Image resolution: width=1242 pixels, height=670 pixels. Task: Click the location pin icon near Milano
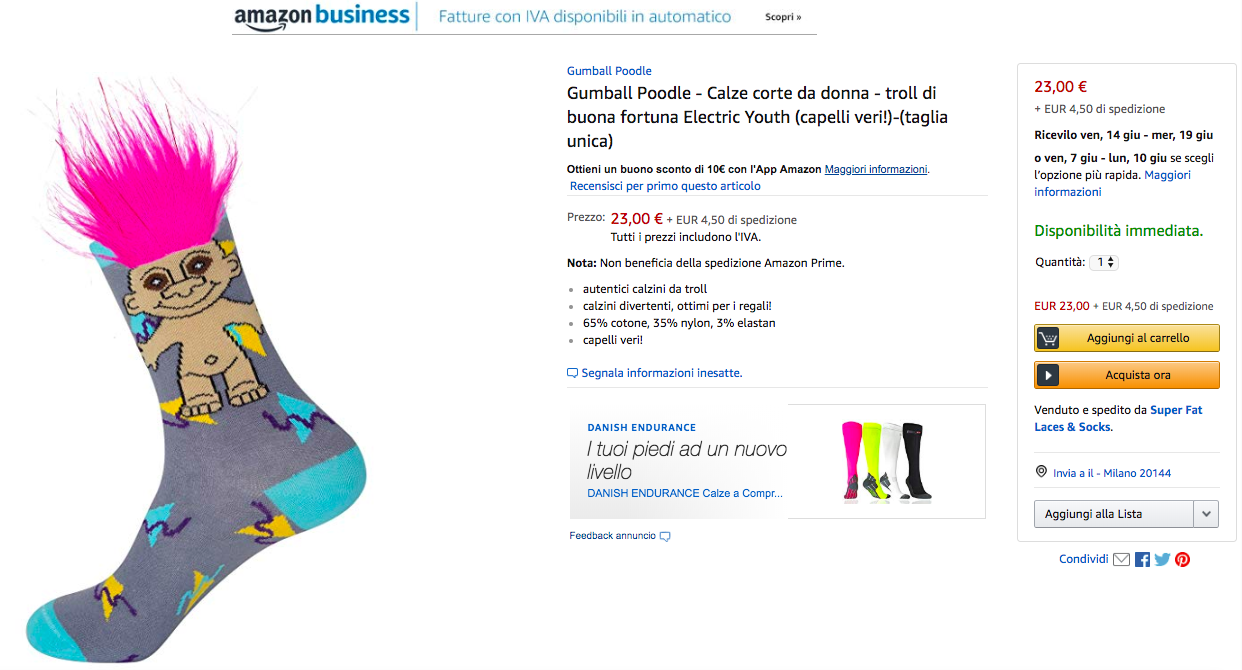(x=1041, y=472)
